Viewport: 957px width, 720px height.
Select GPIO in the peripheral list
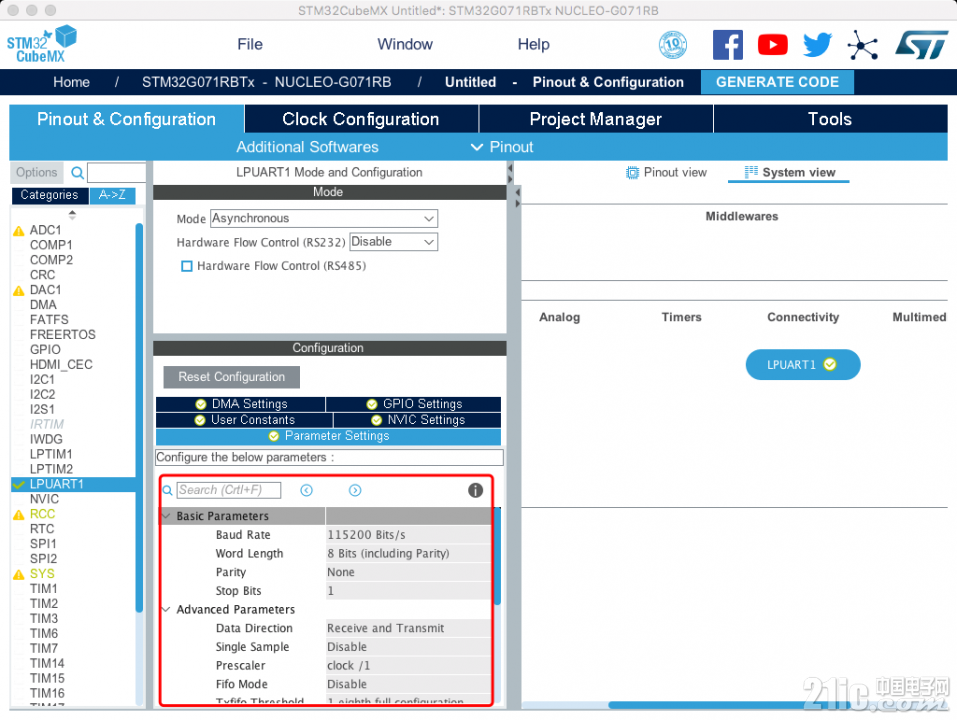pyautogui.click(x=45, y=350)
